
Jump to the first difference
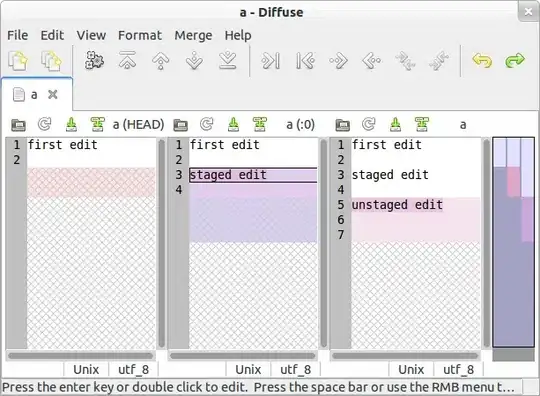click(x=127, y=61)
